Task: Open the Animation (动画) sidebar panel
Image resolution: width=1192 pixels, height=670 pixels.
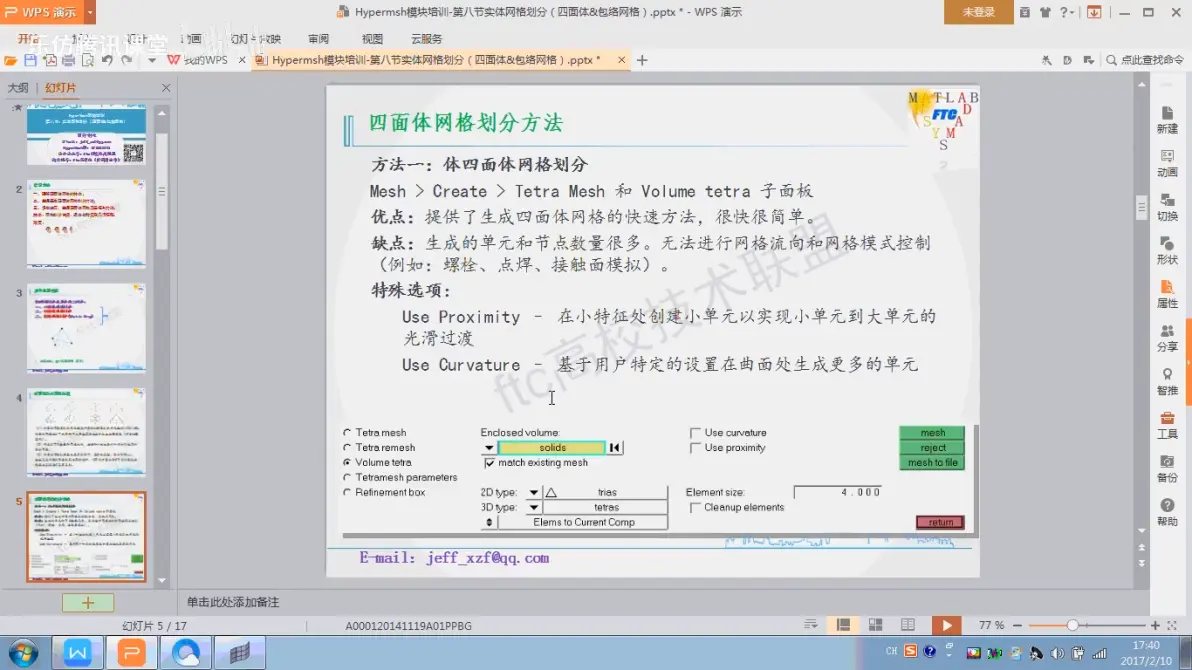Action: [x=1167, y=164]
